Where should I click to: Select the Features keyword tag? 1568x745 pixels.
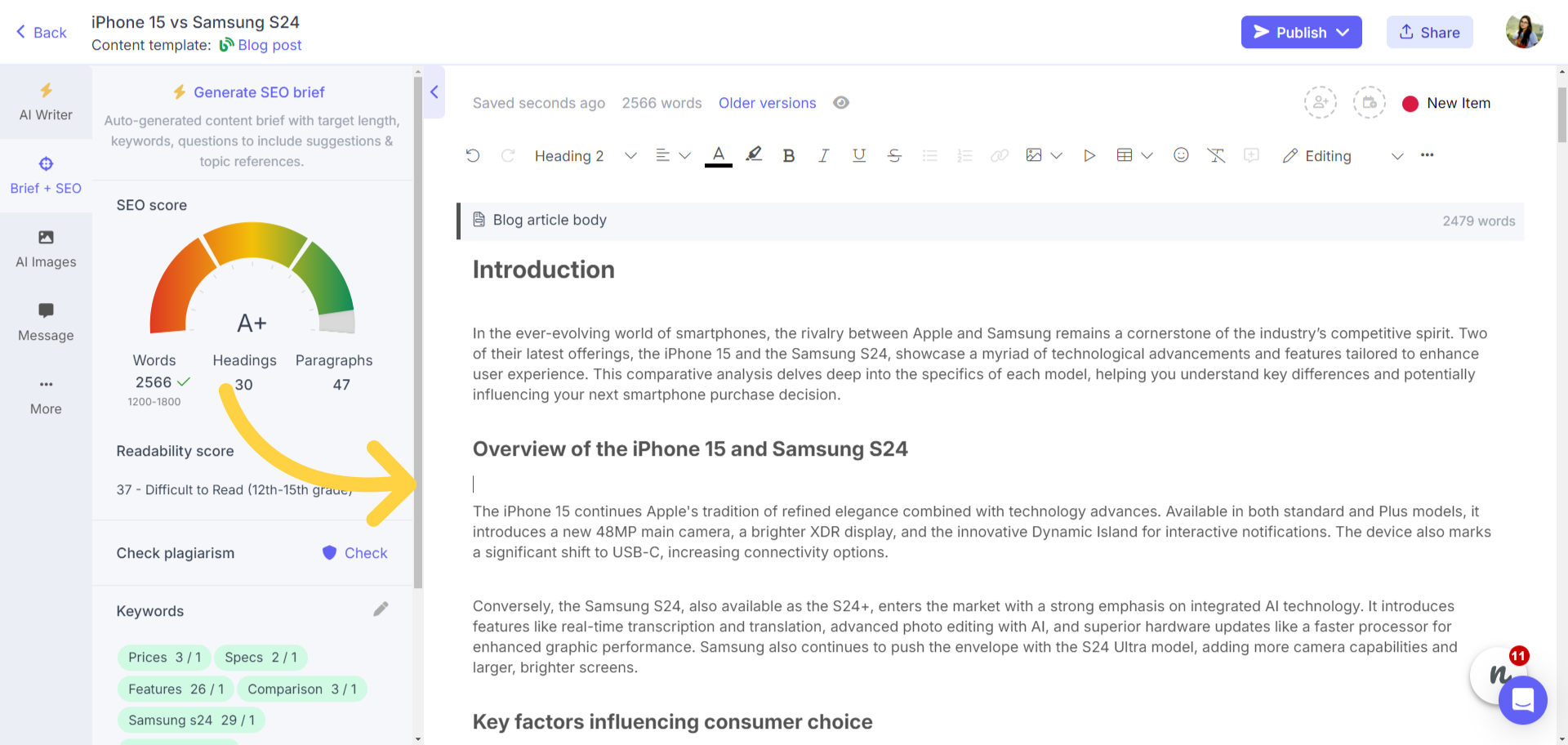click(x=176, y=689)
